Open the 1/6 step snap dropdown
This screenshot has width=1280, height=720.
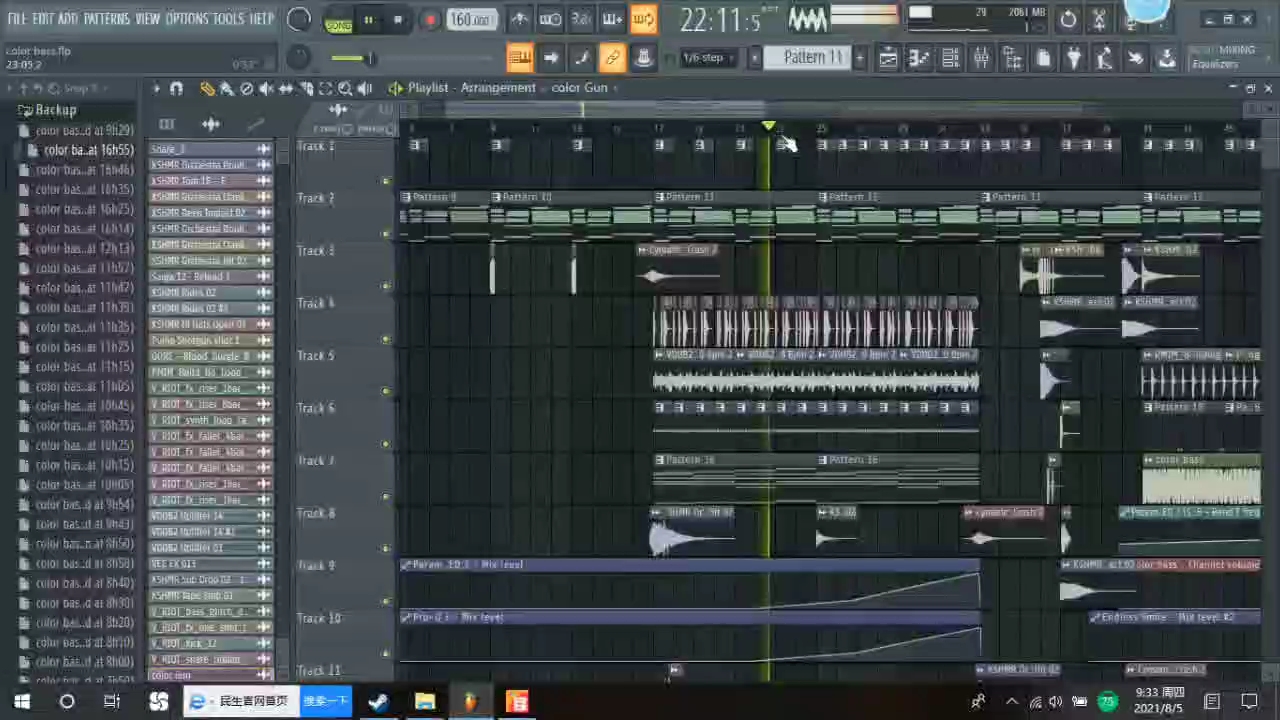click(708, 58)
